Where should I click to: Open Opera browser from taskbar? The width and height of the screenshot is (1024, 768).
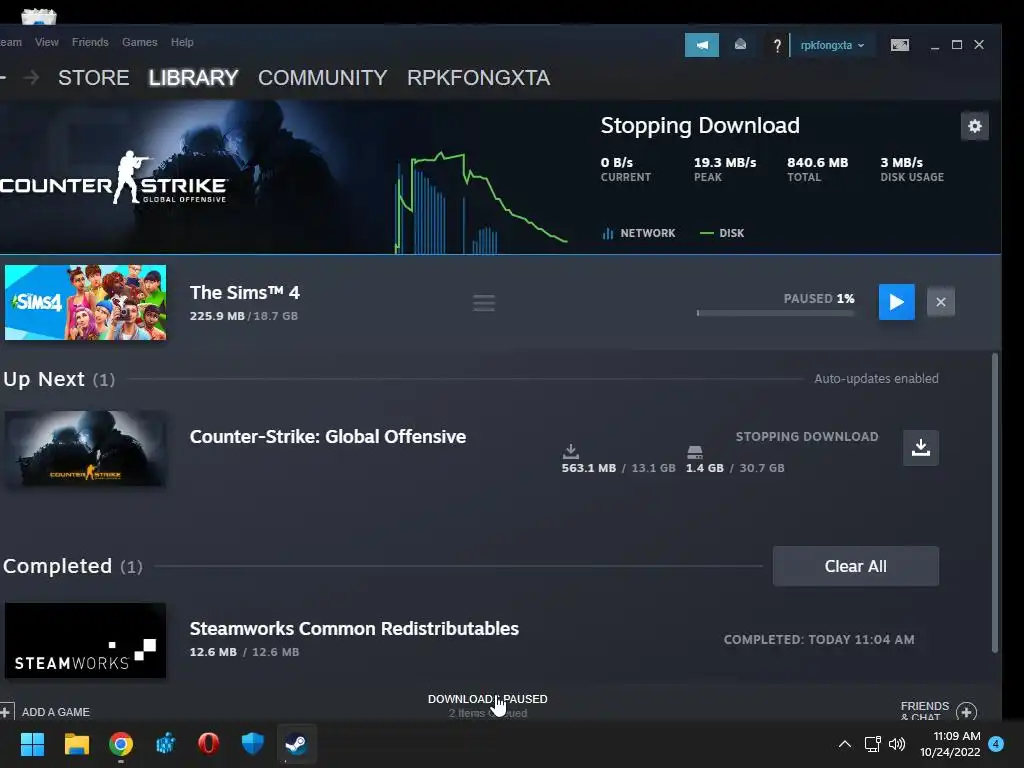(208, 743)
